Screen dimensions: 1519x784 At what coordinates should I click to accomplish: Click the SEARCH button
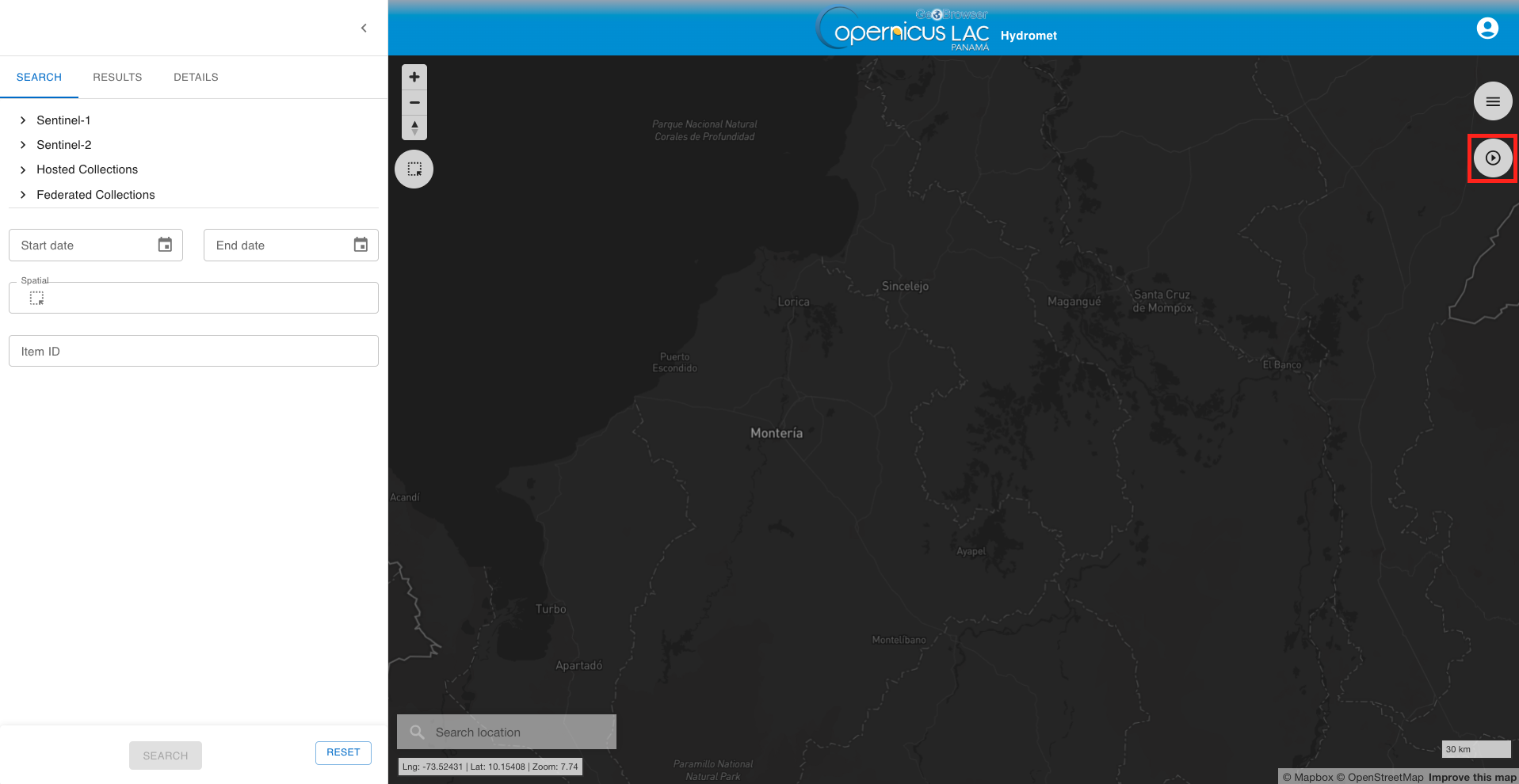tap(166, 755)
